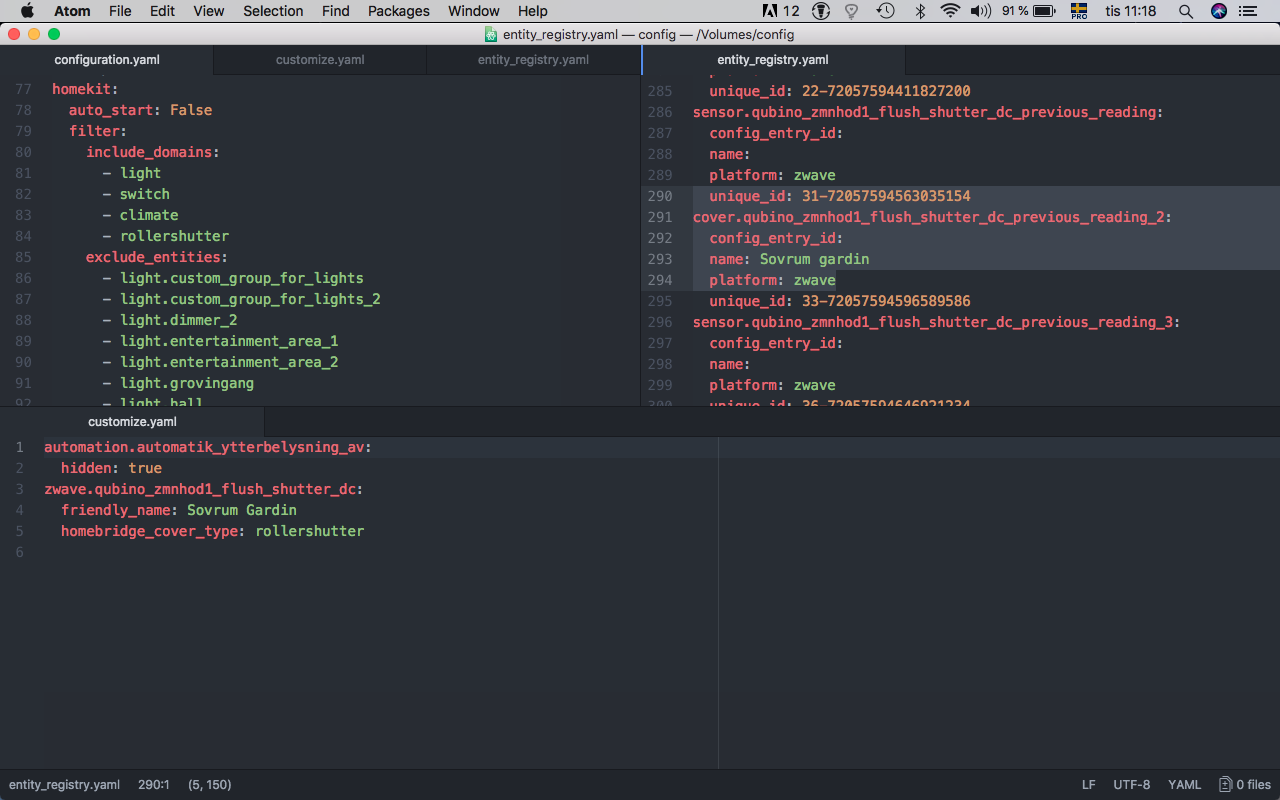
Task: Open the Packages menu
Action: [x=398, y=11]
